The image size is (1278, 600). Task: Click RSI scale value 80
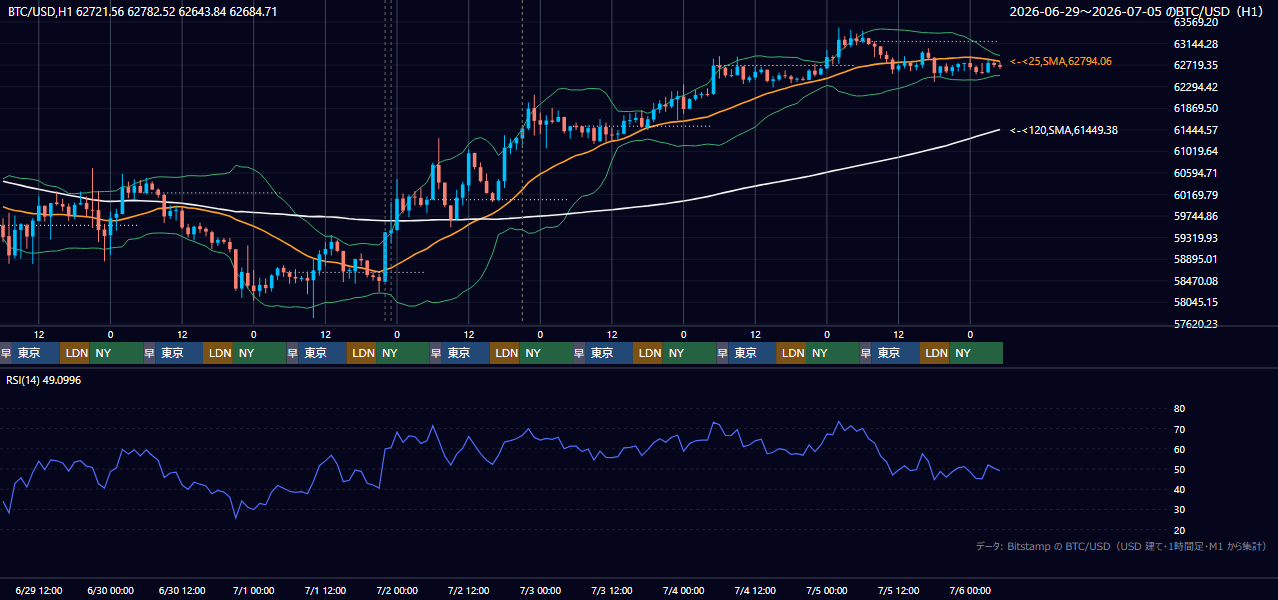(x=1180, y=409)
